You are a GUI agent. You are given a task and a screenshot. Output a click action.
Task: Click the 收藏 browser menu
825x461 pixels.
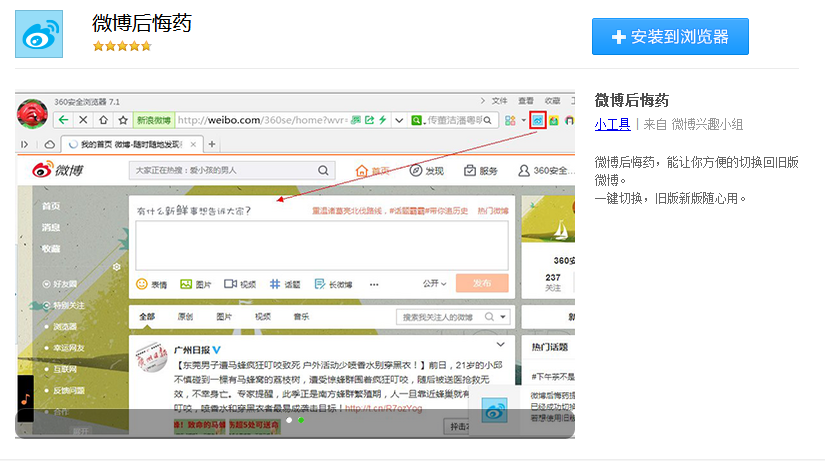(552, 101)
